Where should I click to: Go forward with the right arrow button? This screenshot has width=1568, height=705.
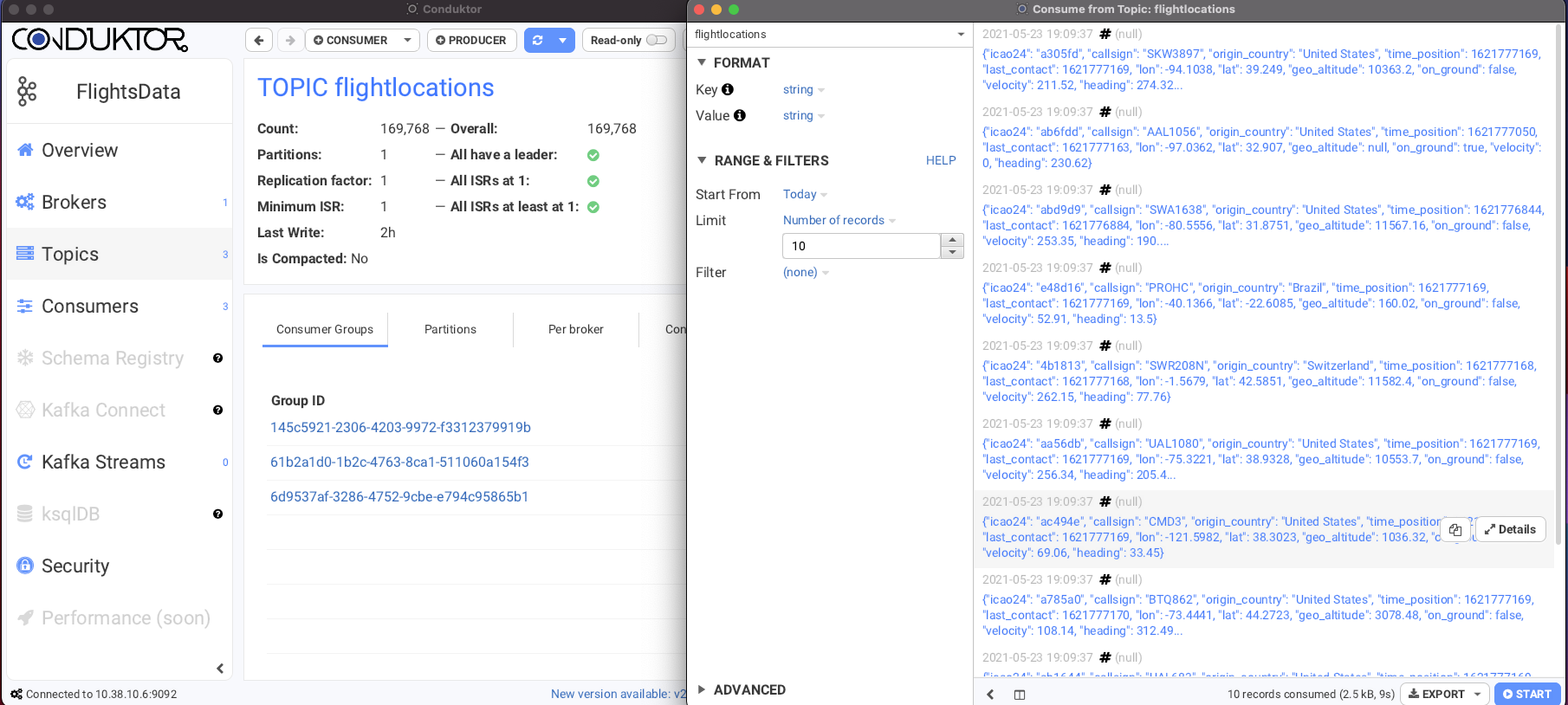(x=290, y=41)
